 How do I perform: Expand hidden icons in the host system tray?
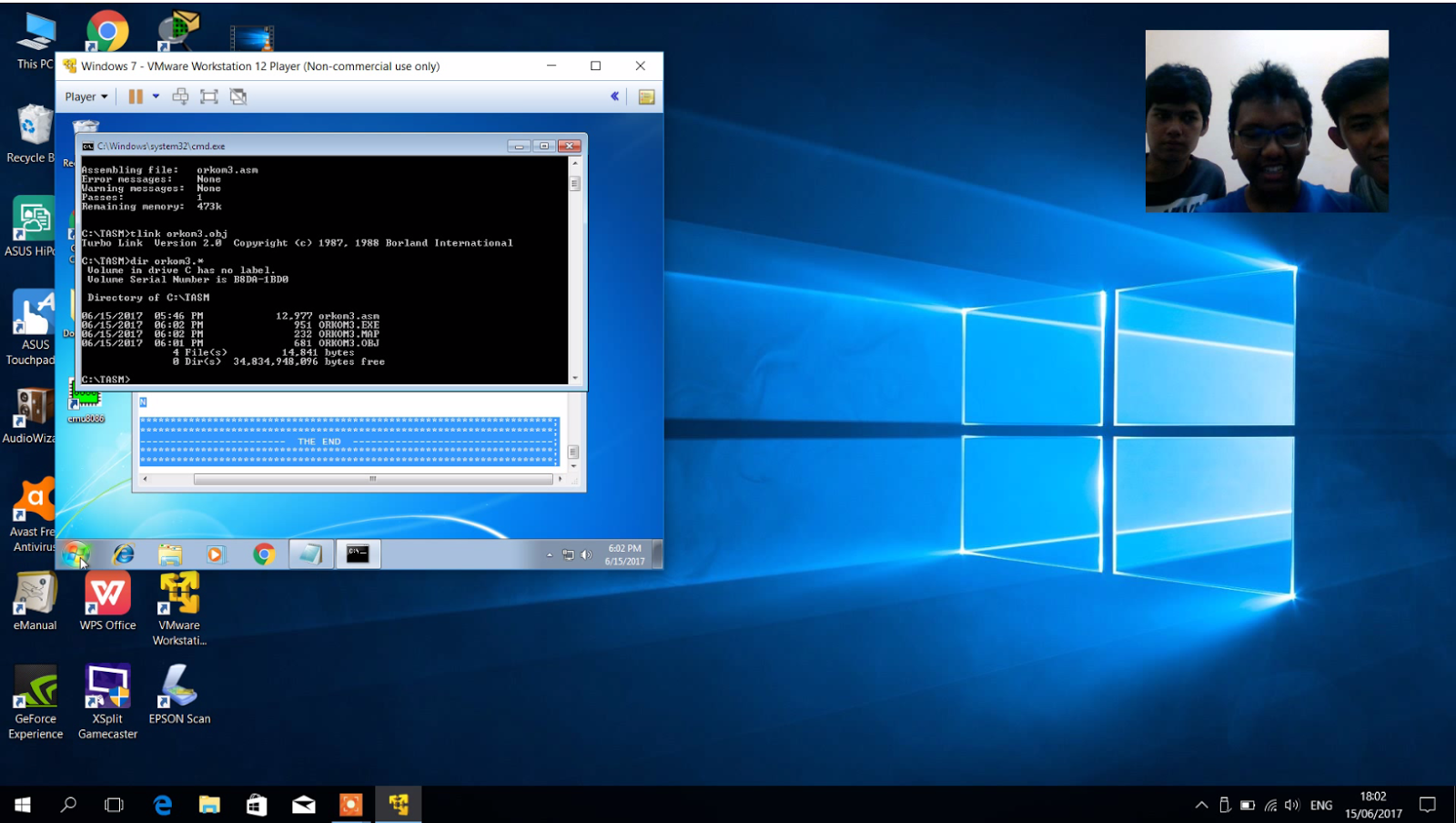pyautogui.click(x=1201, y=805)
